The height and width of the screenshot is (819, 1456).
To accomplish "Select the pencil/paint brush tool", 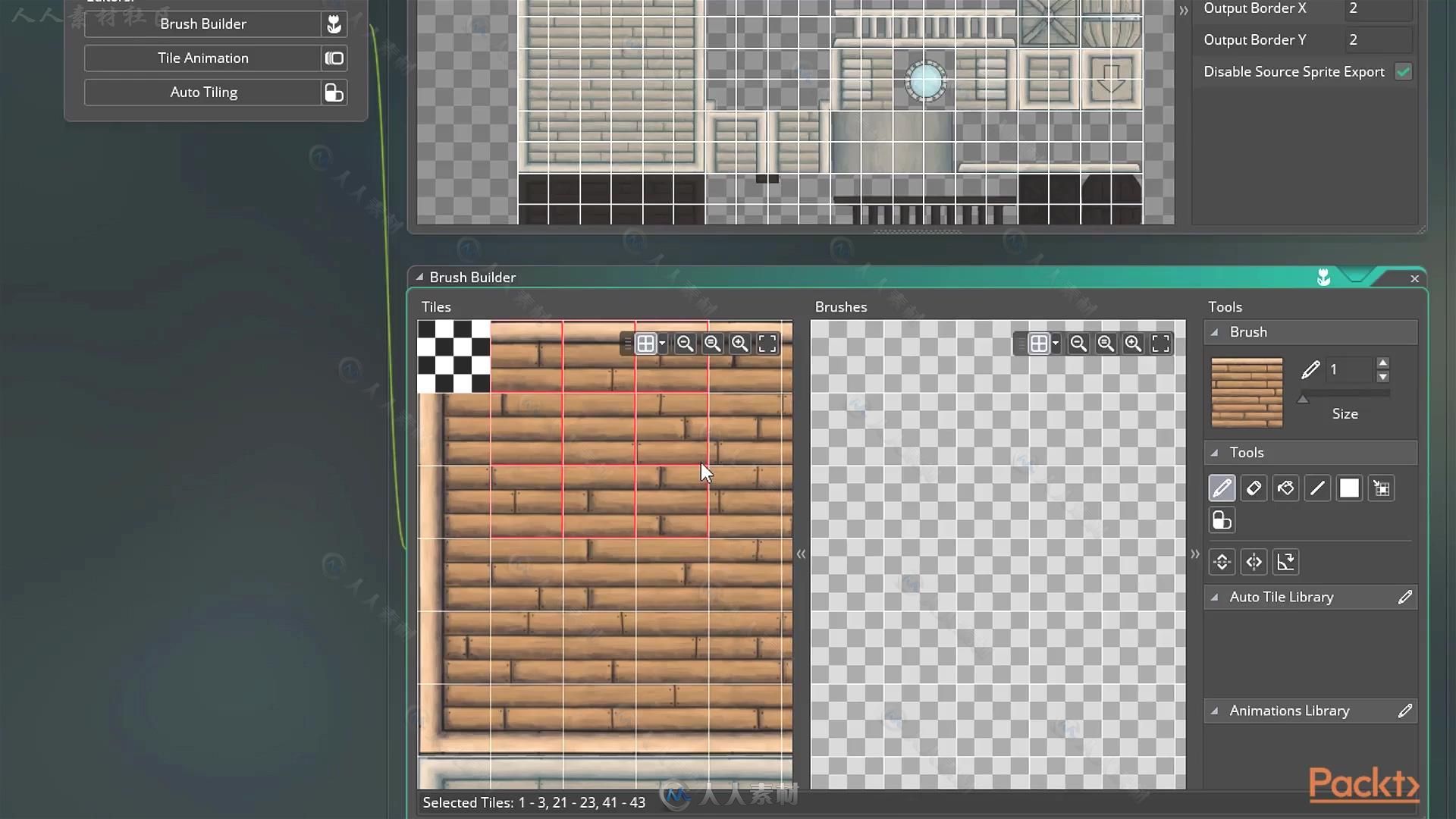I will point(1222,487).
